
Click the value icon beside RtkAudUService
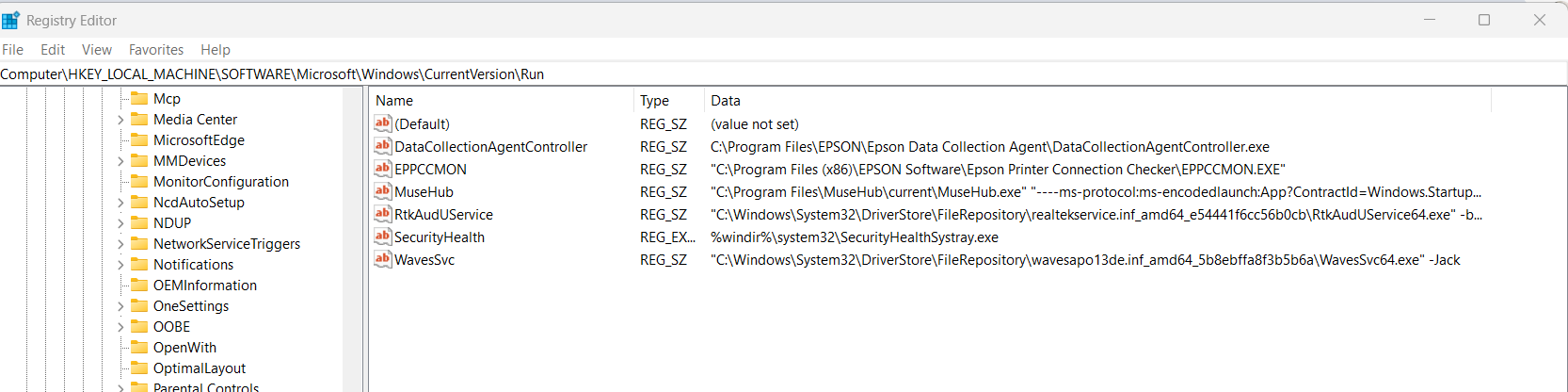click(x=382, y=214)
